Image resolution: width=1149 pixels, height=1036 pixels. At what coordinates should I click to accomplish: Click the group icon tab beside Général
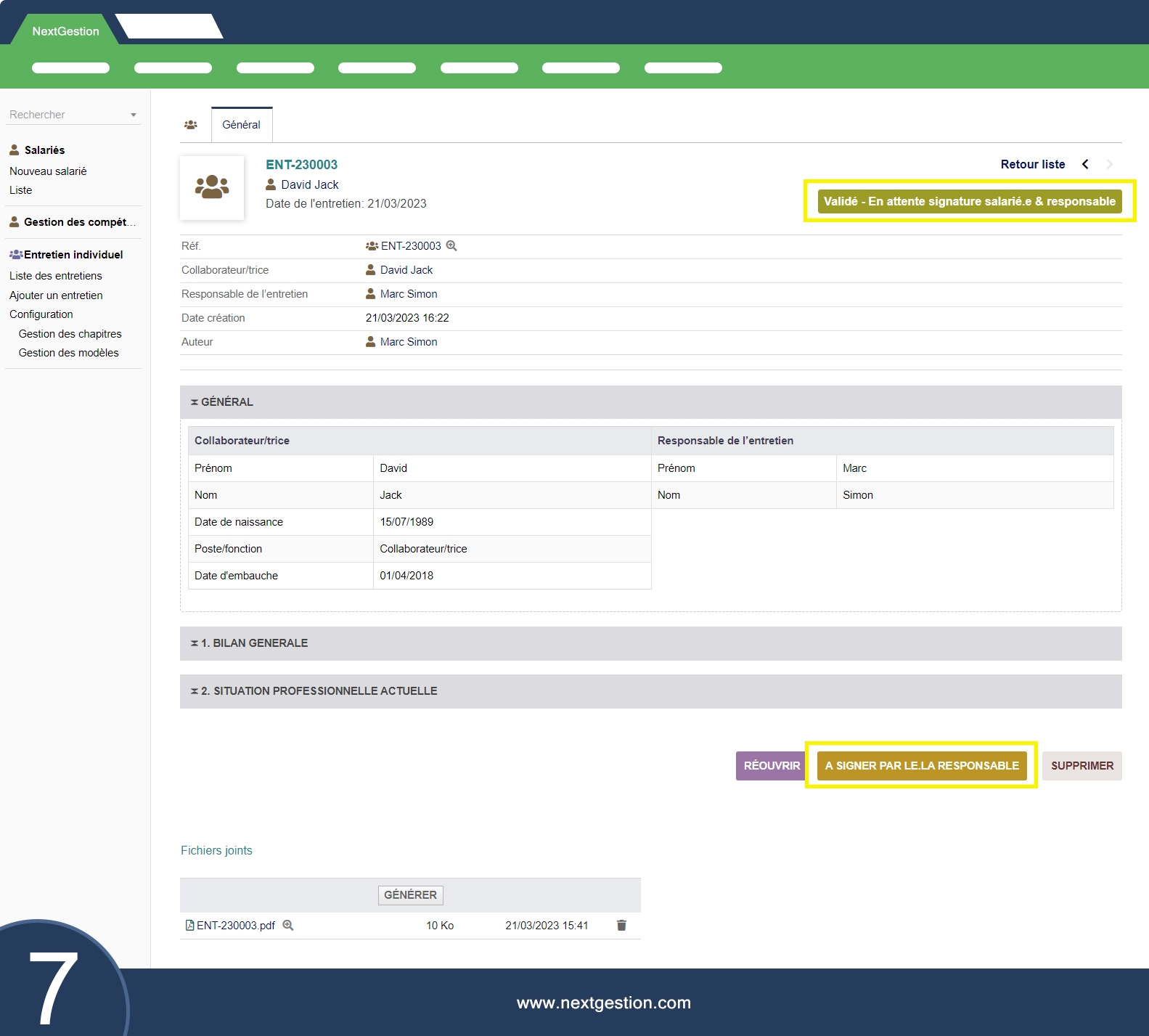191,125
